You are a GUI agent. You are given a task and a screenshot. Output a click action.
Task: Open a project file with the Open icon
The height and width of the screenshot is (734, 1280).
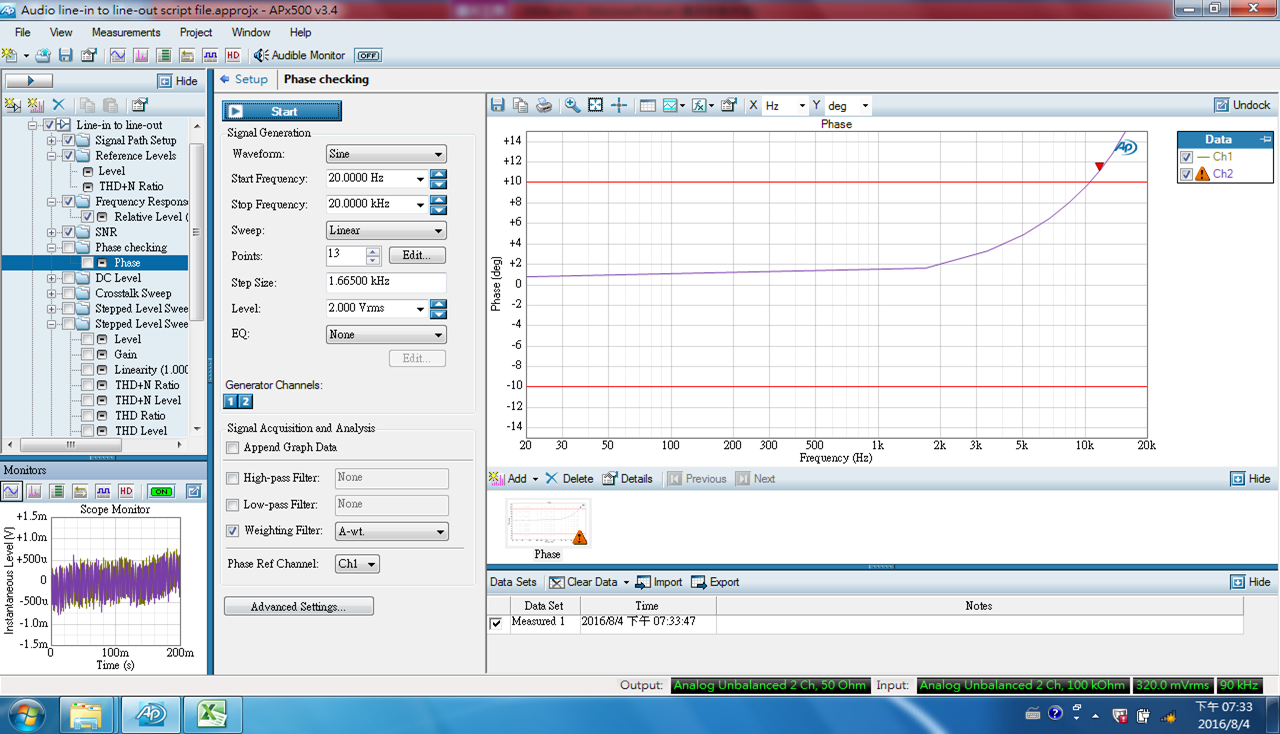[42, 56]
